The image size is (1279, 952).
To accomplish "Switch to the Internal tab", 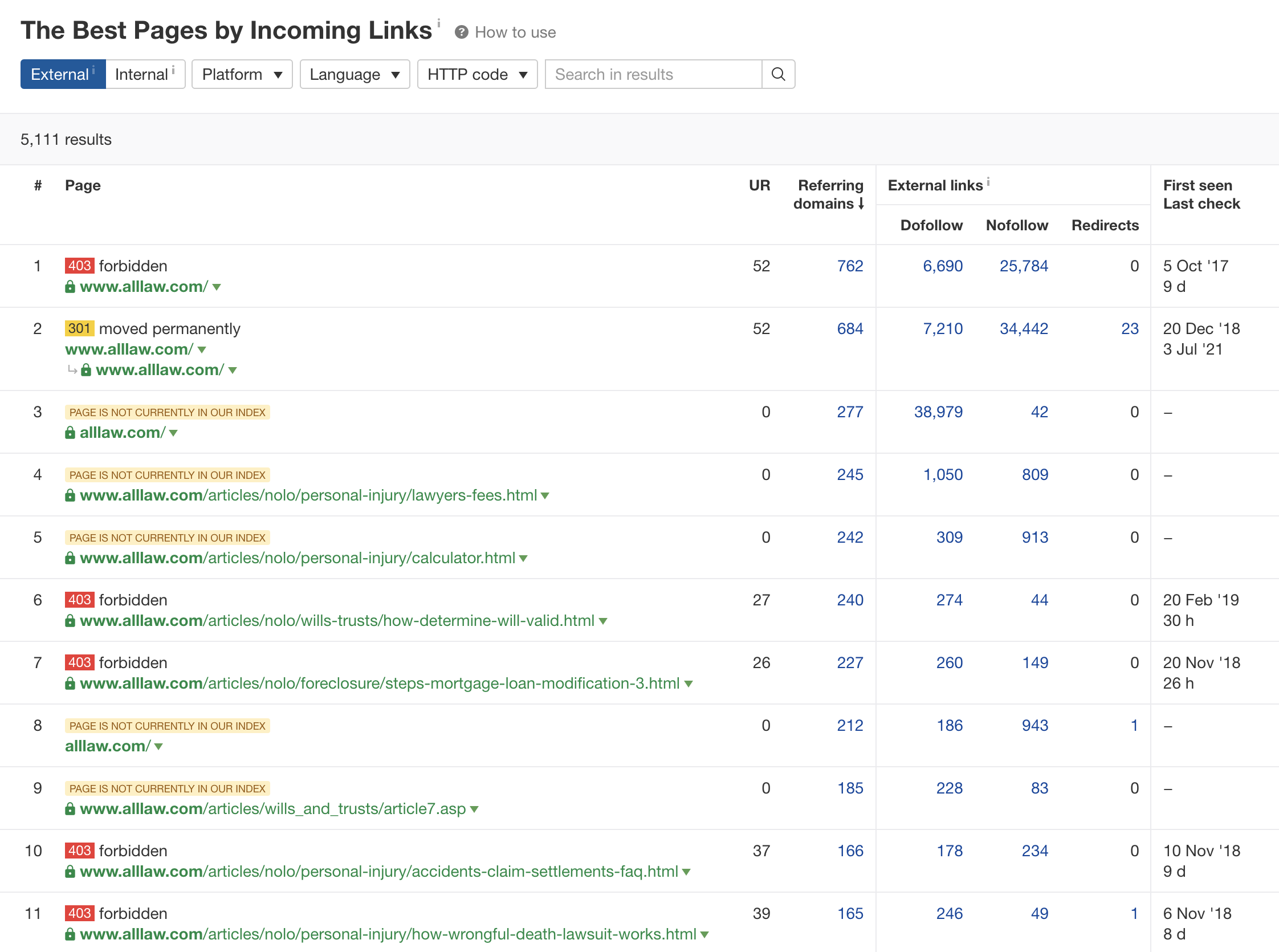I will pos(144,74).
